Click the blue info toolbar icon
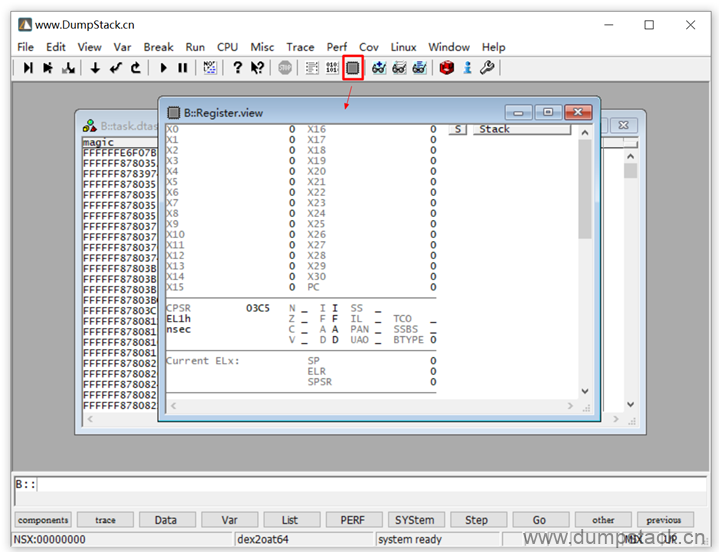 467,68
